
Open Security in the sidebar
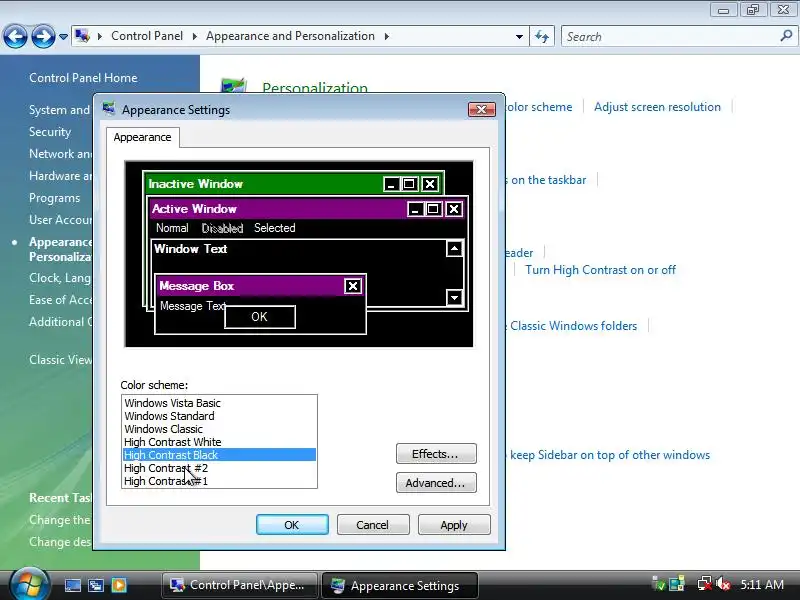50,132
